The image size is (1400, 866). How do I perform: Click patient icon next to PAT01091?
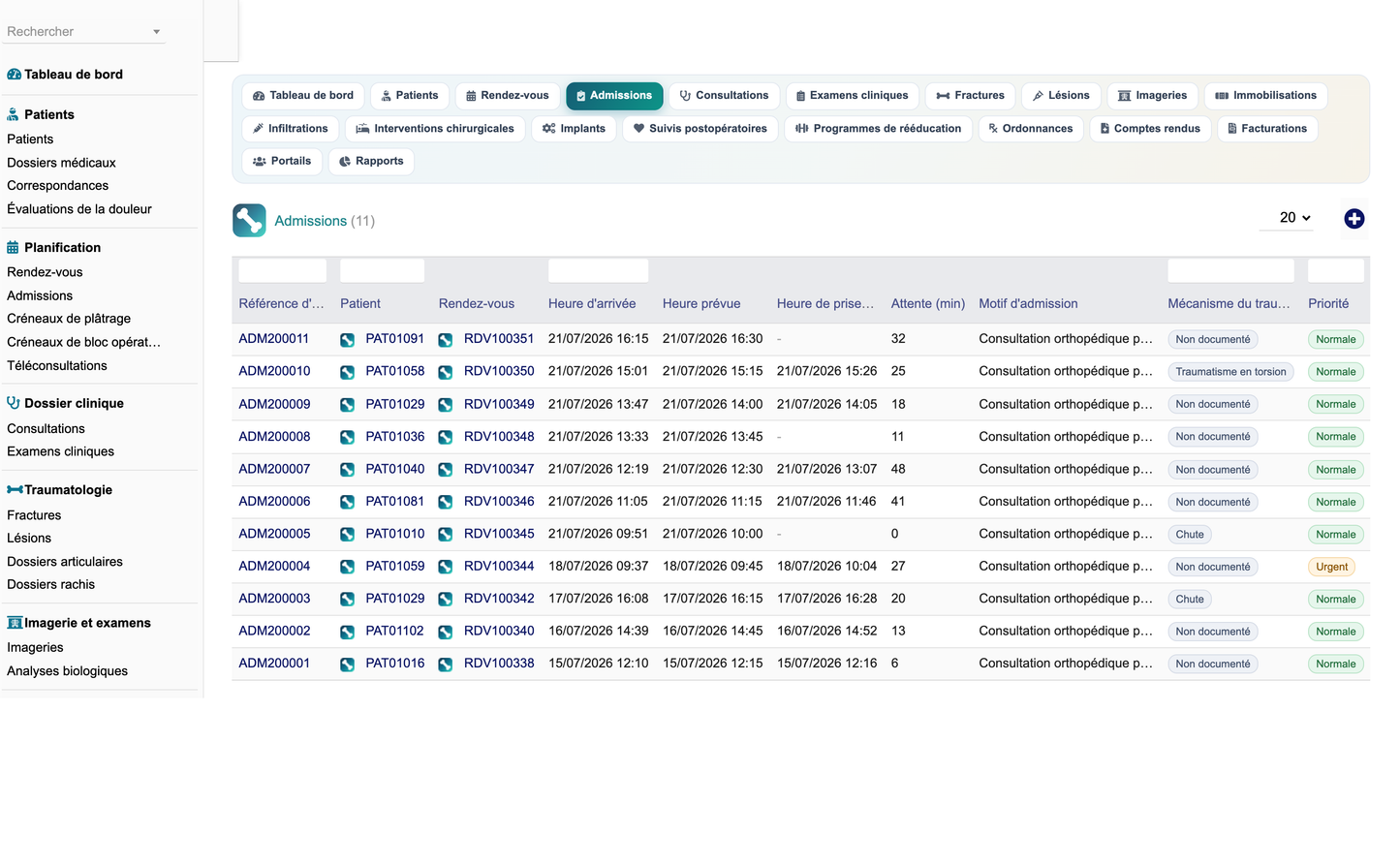tap(347, 340)
